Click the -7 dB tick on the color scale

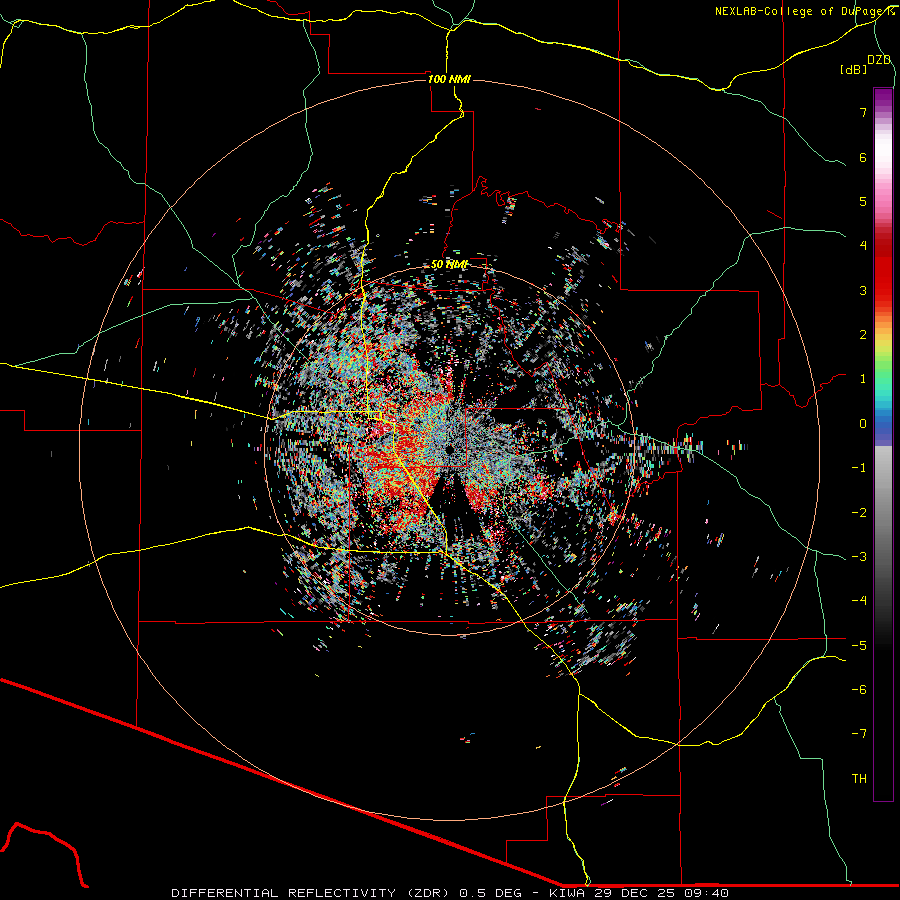859,733
